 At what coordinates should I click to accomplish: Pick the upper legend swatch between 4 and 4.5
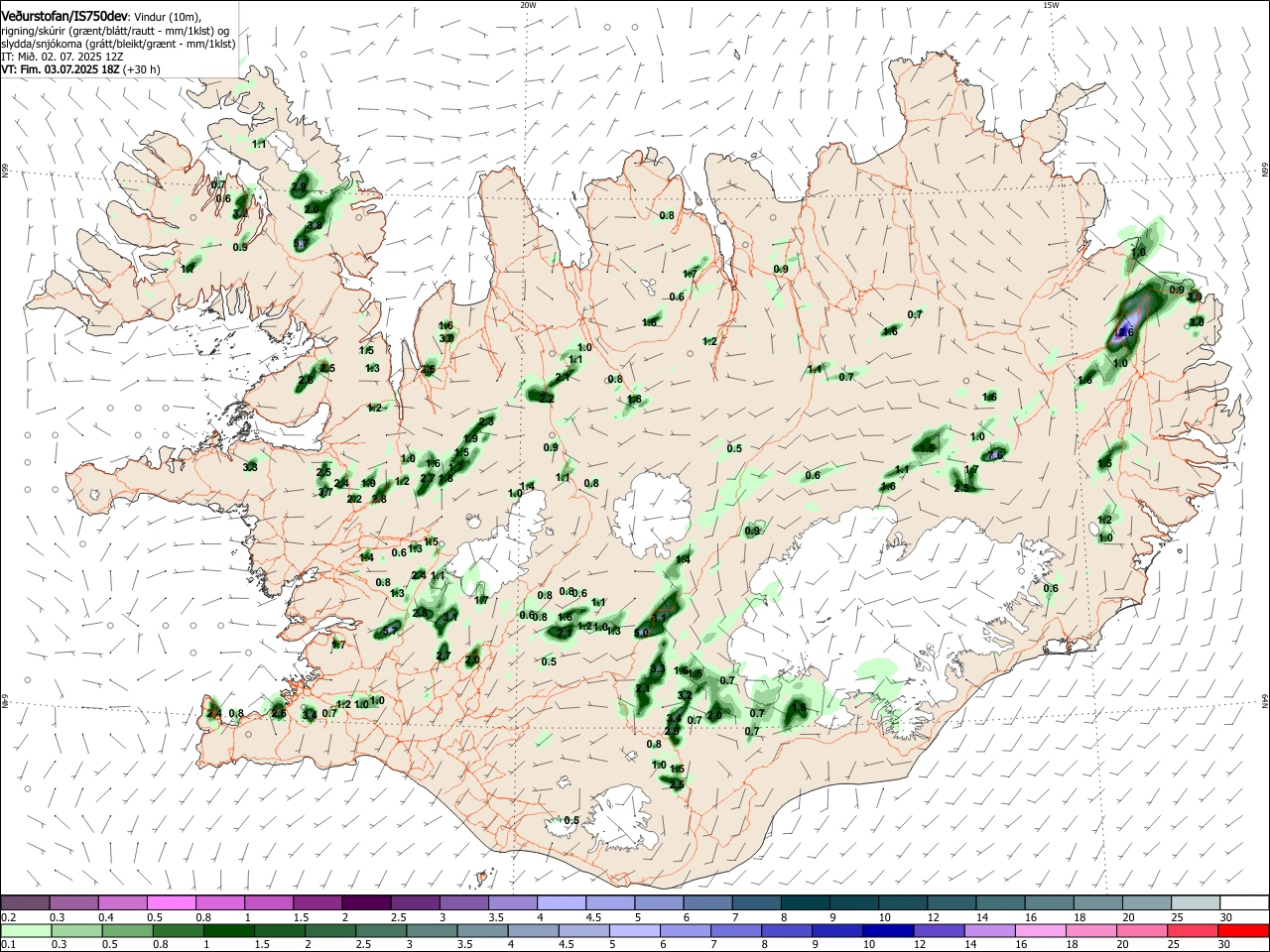(x=562, y=902)
